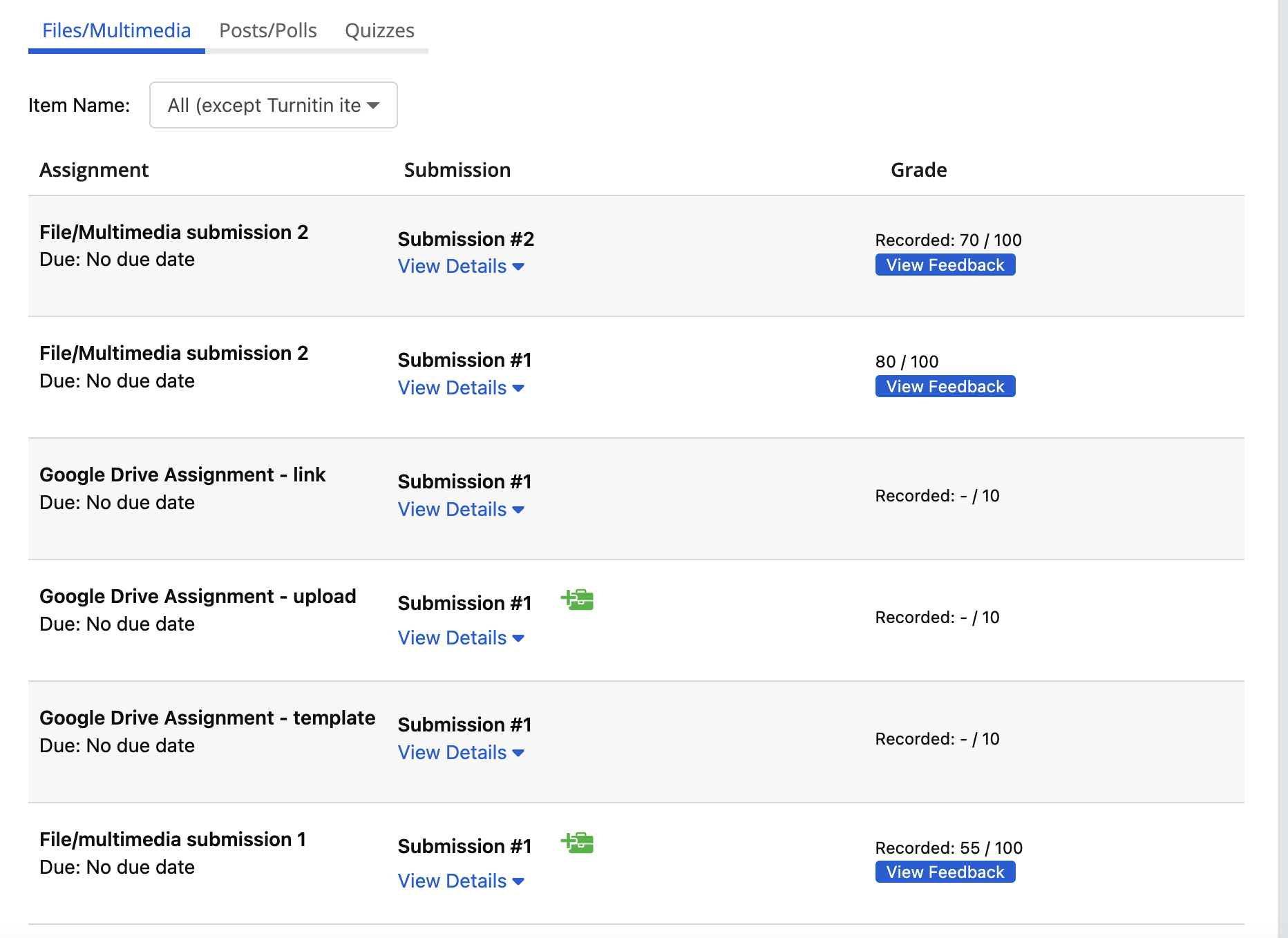Expand View Details for the 80 / 100 submission
The height and width of the screenshot is (938, 1288).
coord(461,388)
